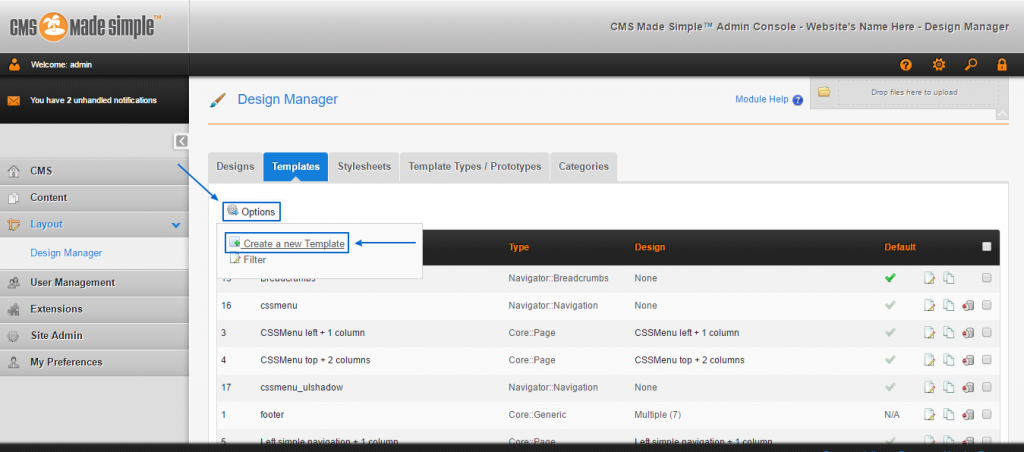
Task: Expand the My Preferences sidebar section
Action: pyautogui.click(x=94, y=362)
